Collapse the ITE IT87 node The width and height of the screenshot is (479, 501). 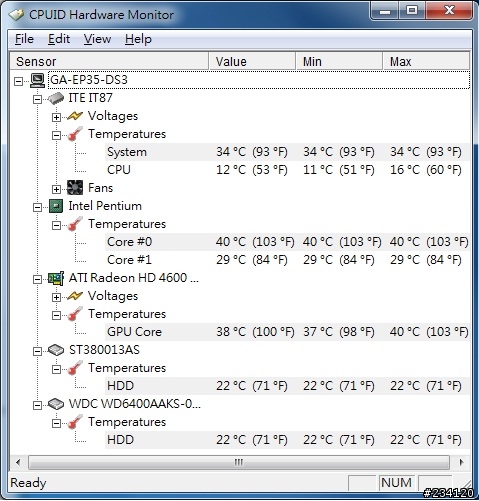click(37, 99)
